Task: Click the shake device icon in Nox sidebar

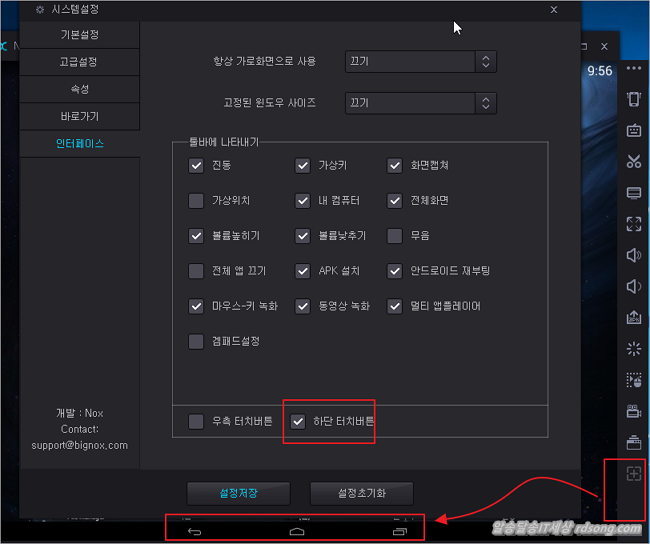Action: pyautogui.click(x=633, y=99)
